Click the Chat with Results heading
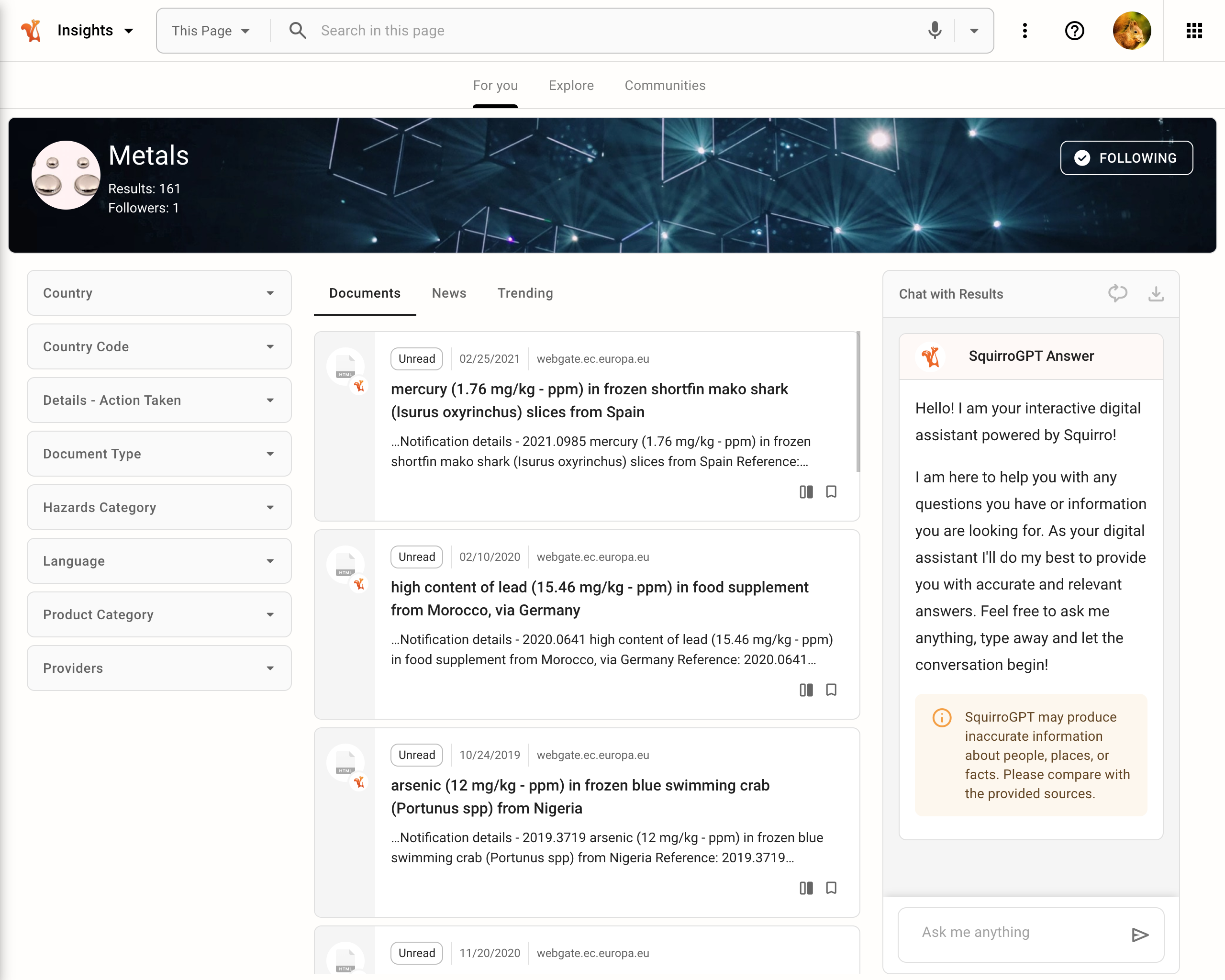The image size is (1225, 980). (x=950, y=294)
